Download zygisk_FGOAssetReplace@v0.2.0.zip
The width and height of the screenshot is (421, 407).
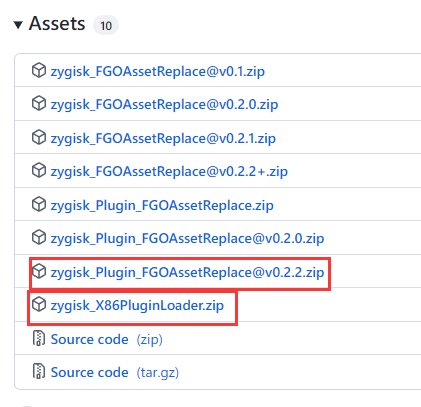pyautogui.click(x=164, y=105)
